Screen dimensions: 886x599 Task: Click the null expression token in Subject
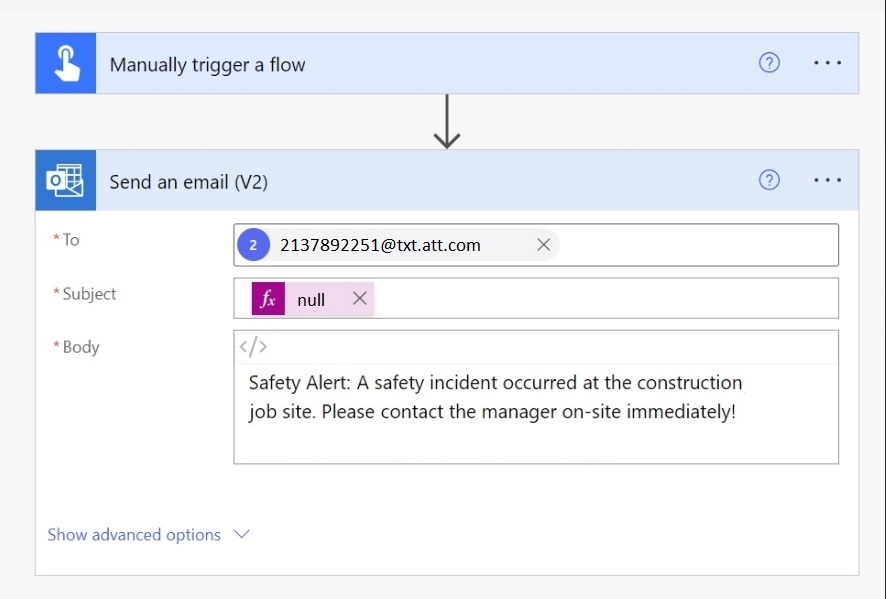[x=311, y=300]
